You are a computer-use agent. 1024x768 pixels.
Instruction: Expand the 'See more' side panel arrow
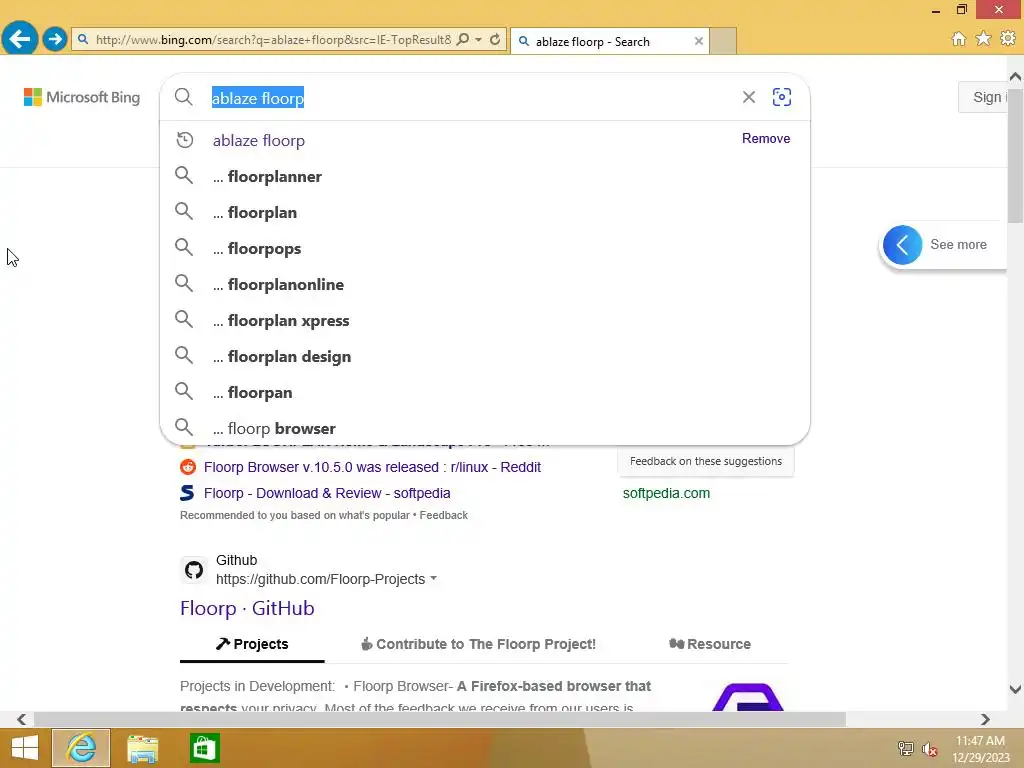pyautogui.click(x=902, y=245)
